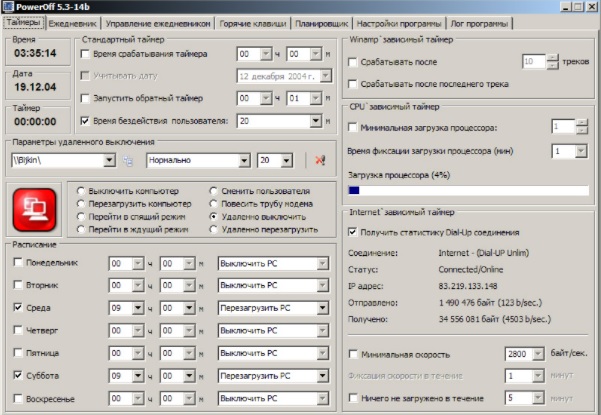Open timer trigger hours dropdown
Screen dimensions: 601x415
pos(266,54)
